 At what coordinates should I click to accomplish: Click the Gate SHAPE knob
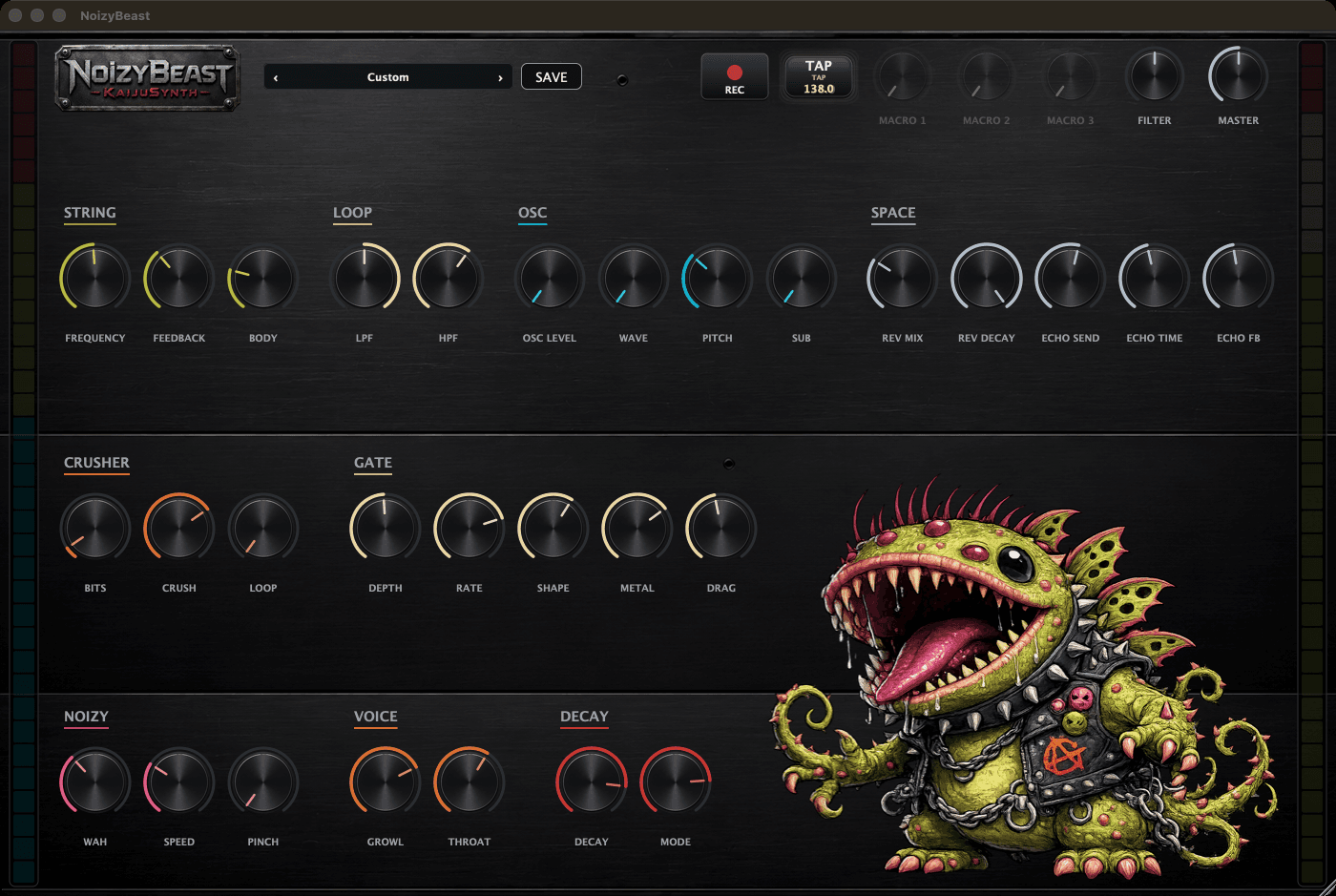point(553,529)
